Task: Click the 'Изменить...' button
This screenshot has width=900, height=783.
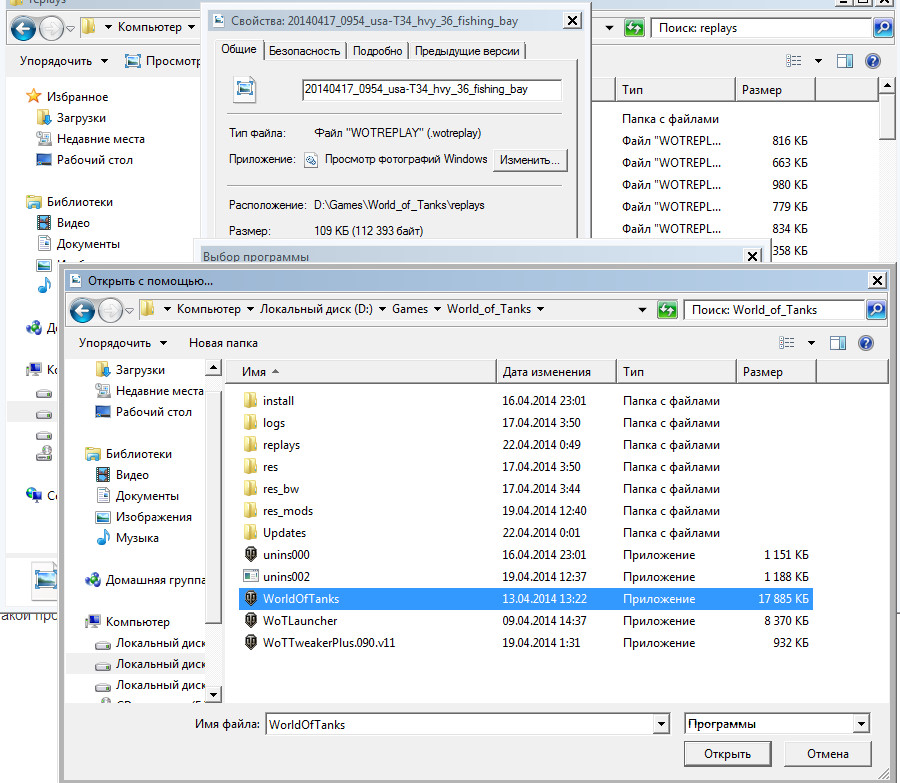Action: click(x=531, y=160)
